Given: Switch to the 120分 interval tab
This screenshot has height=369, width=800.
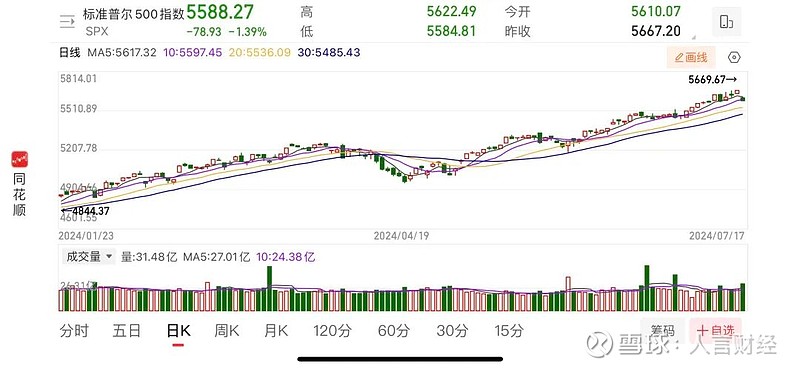Looking at the screenshot, I should [x=332, y=331].
